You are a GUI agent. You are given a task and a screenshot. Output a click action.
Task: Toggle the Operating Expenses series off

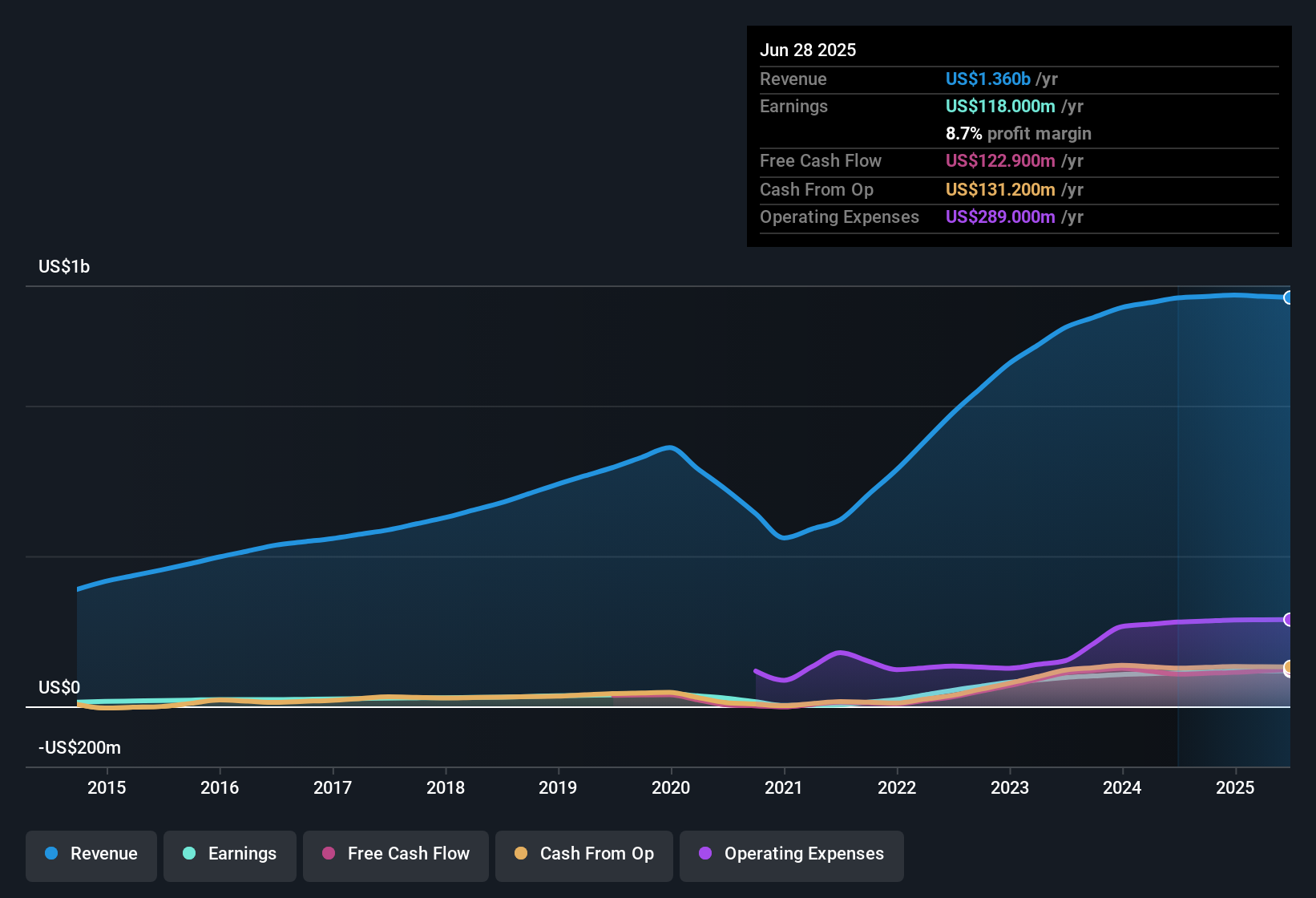tap(791, 854)
